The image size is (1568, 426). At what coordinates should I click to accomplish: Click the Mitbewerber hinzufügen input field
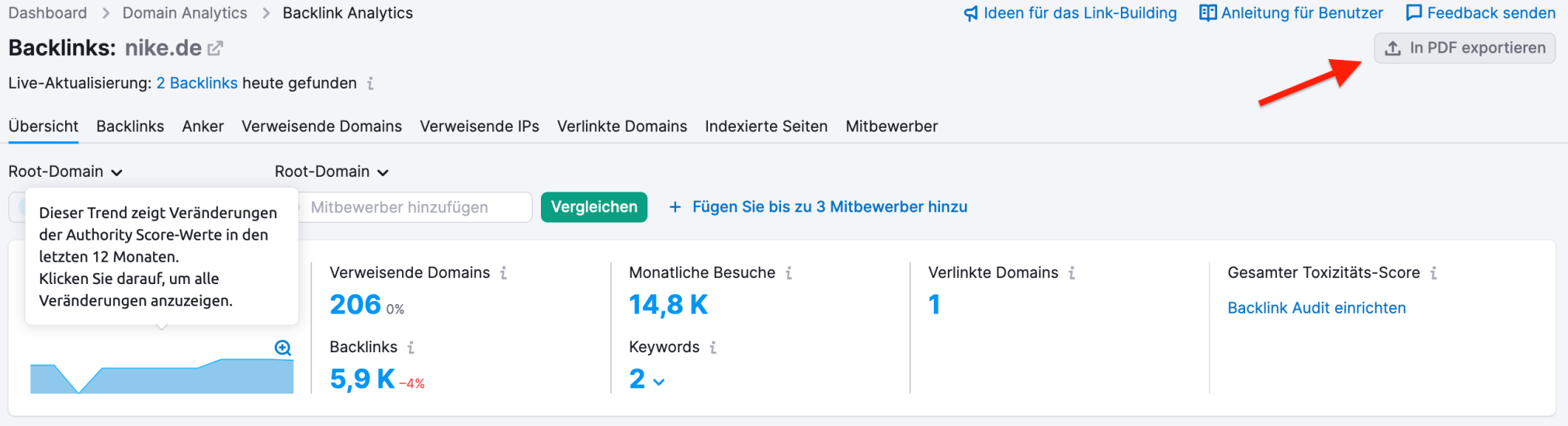coord(415,207)
